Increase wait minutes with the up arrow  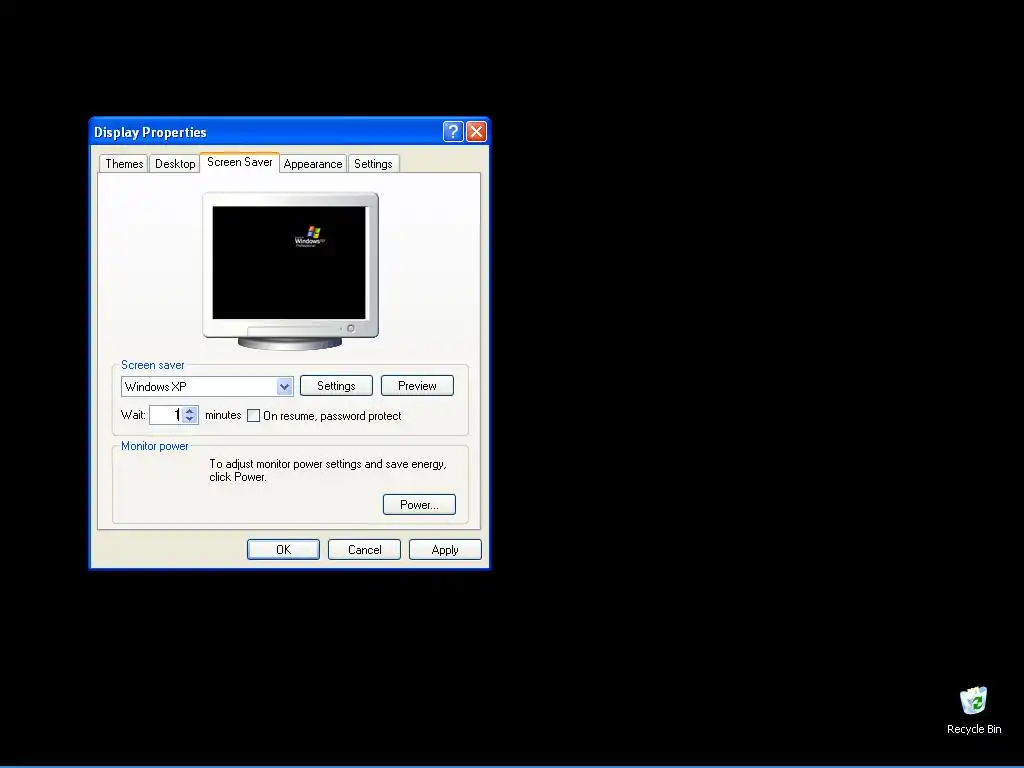(189, 411)
